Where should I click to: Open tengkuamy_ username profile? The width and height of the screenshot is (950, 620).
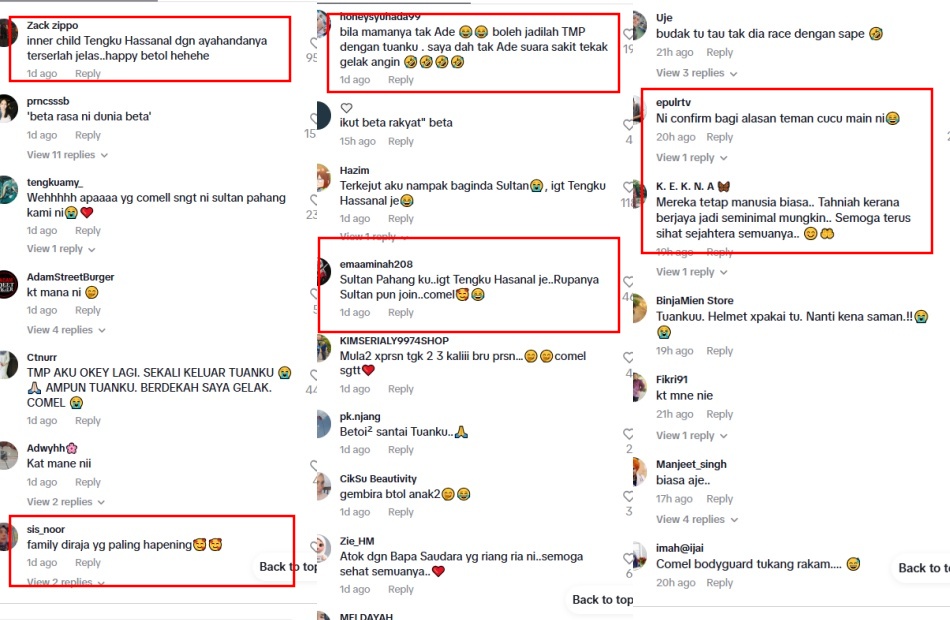[x=55, y=182]
